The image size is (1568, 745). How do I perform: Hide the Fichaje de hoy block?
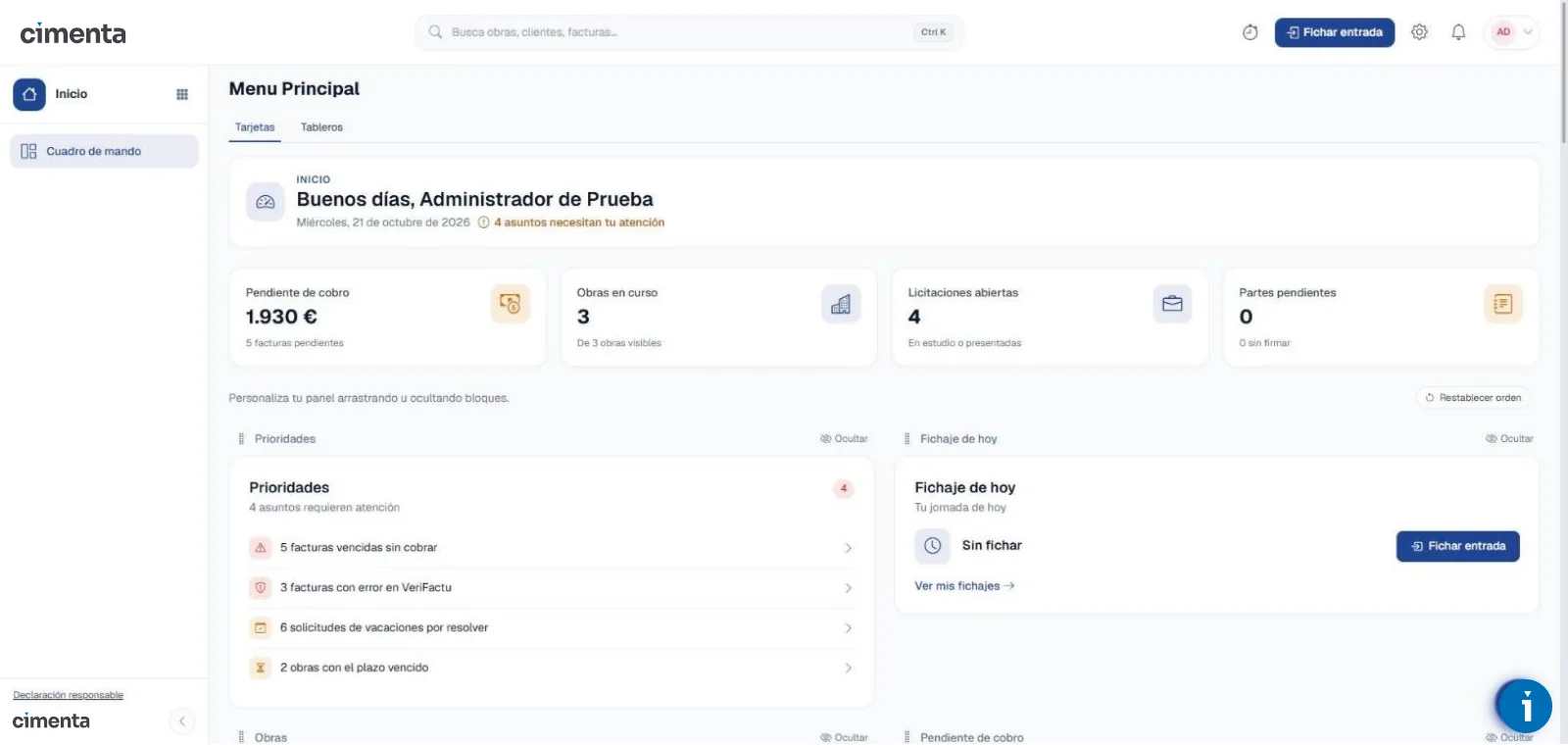(1509, 439)
